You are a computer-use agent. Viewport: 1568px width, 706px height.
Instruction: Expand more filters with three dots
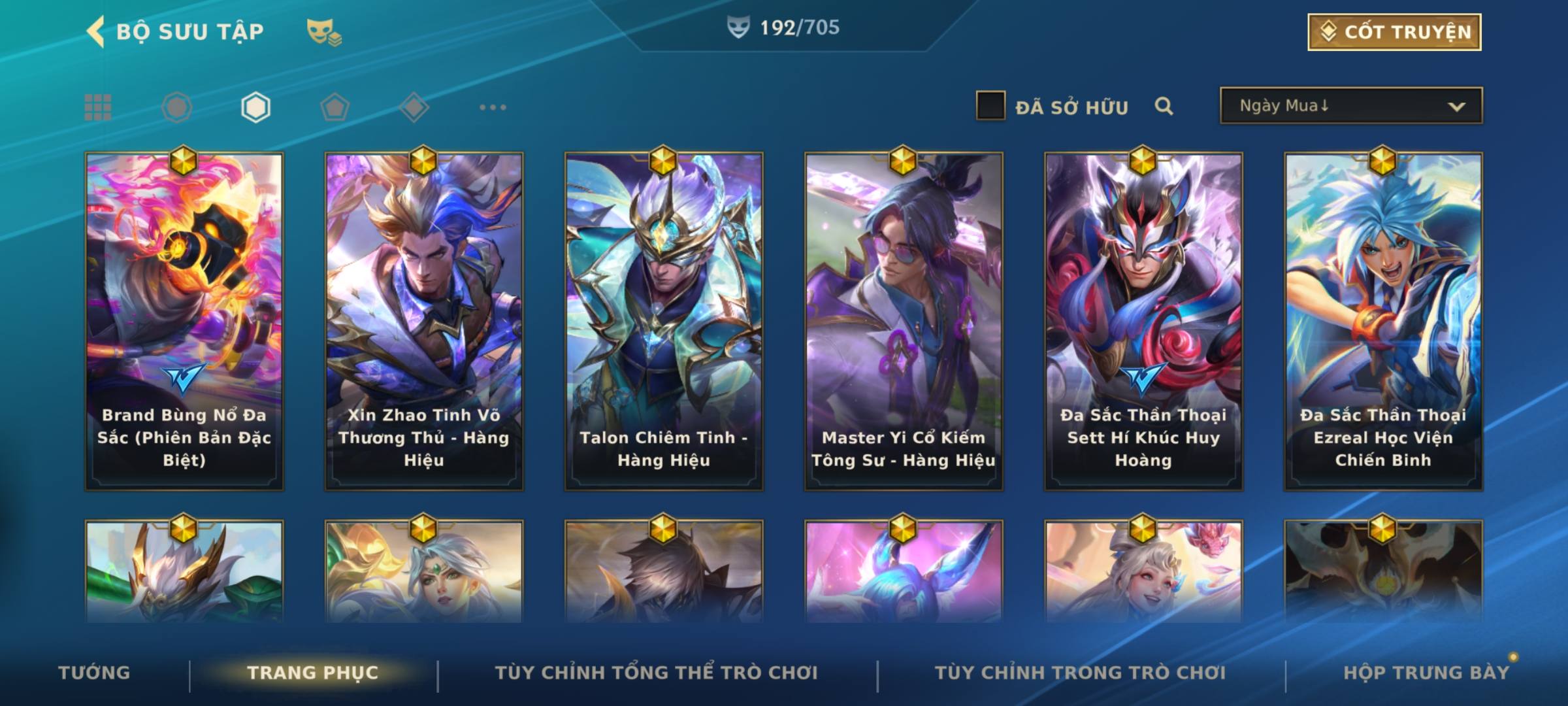point(493,107)
